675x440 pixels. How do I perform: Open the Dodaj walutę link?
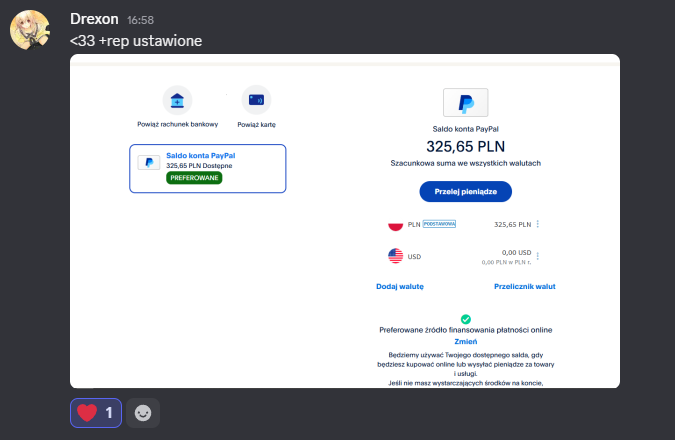[x=400, y=287]
